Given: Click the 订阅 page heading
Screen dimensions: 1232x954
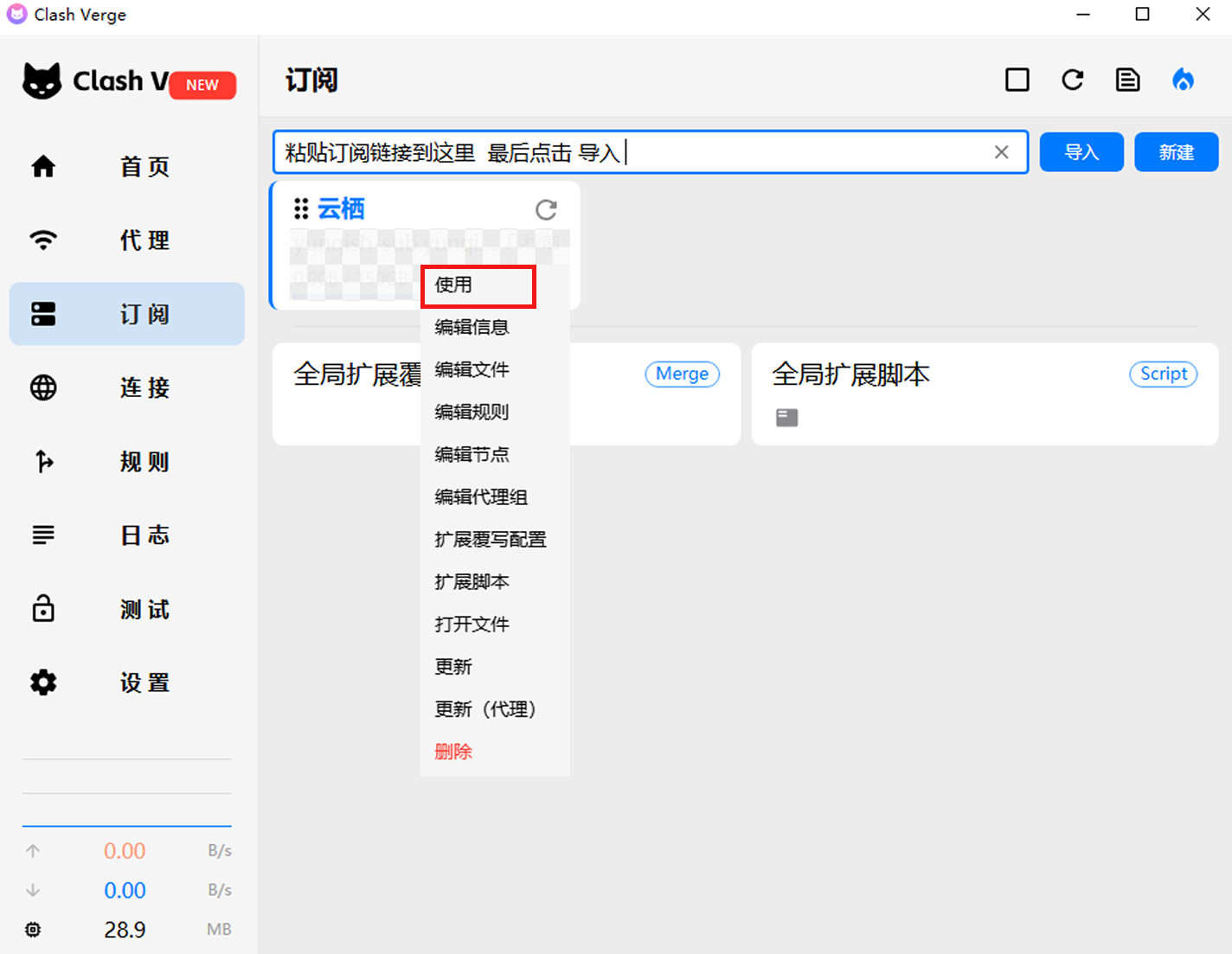Looking at the screenshot, I should 311,80.
